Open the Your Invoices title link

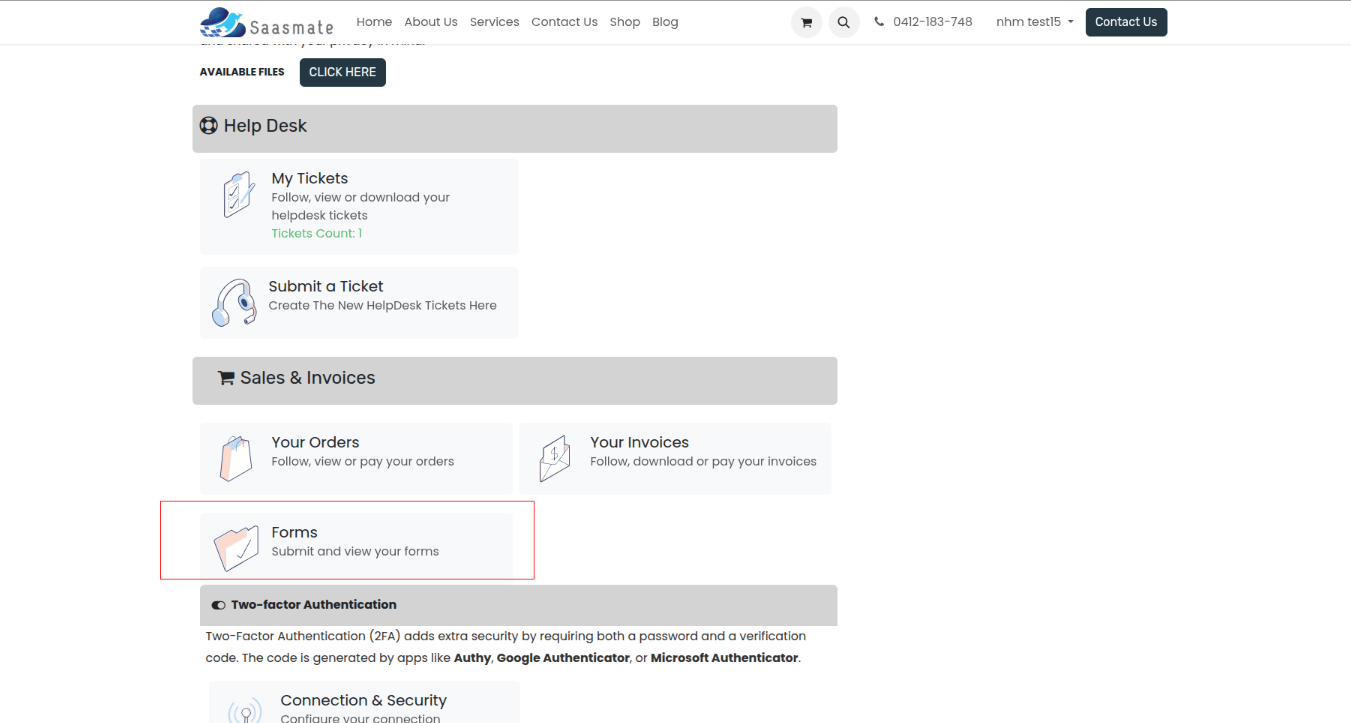(639, 442)
